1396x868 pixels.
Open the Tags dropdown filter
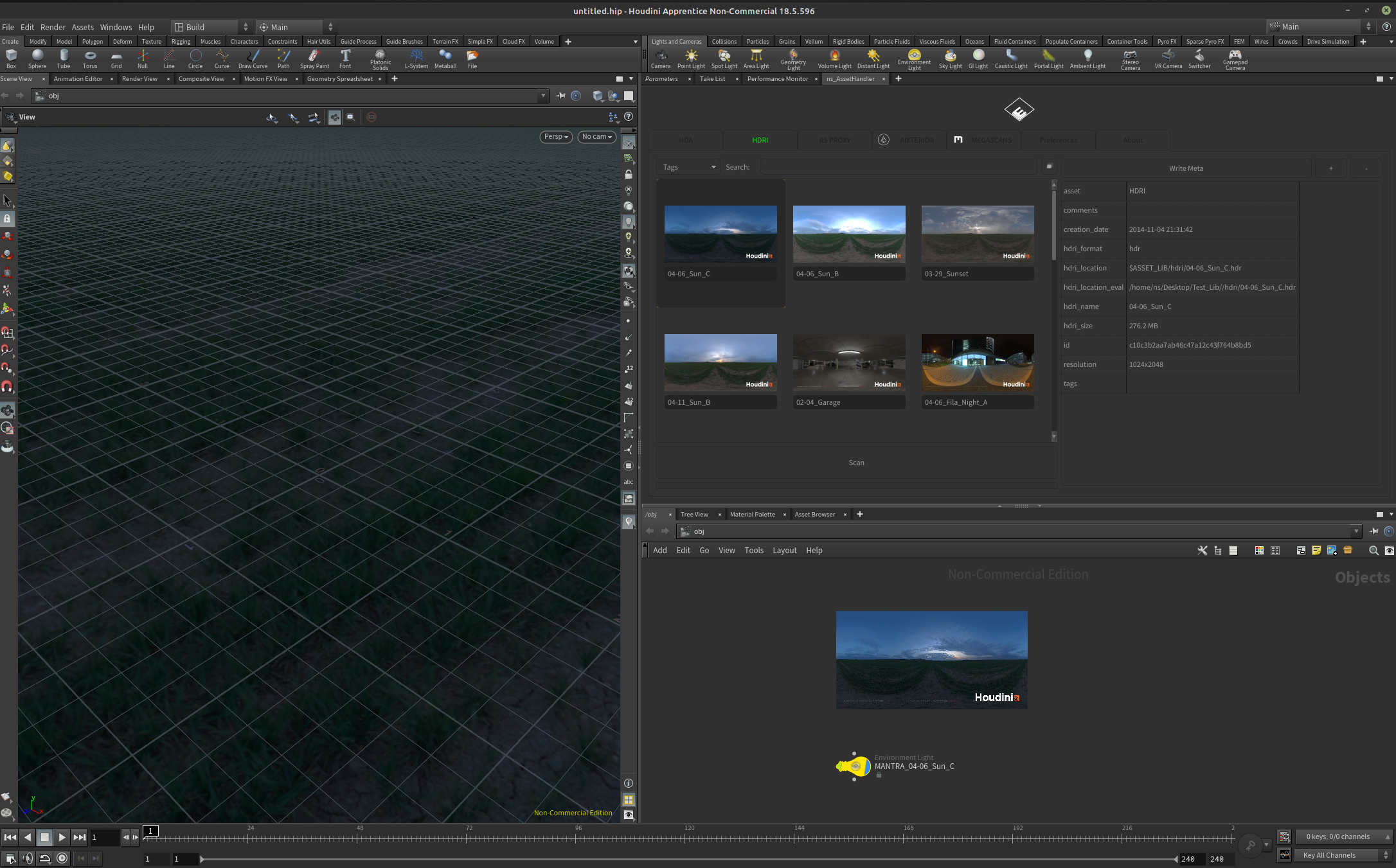(x=689, y=167)
